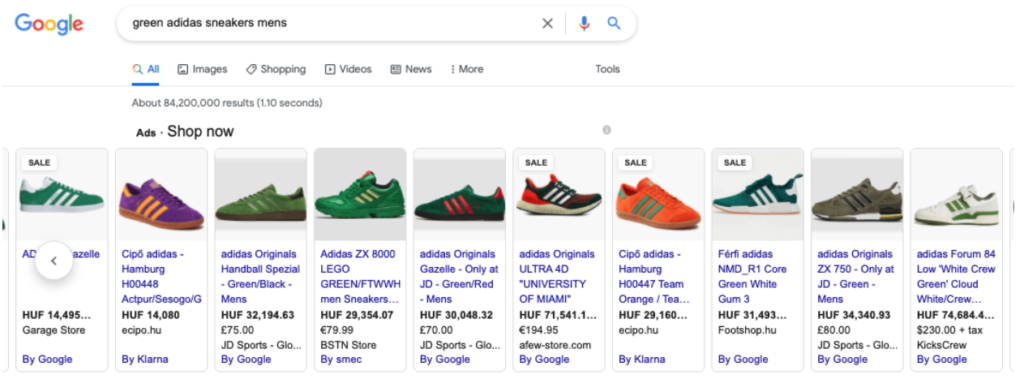1024x379 pixels.
Task: Click By Google under Garage Store
Action: (x=47, y=359)
